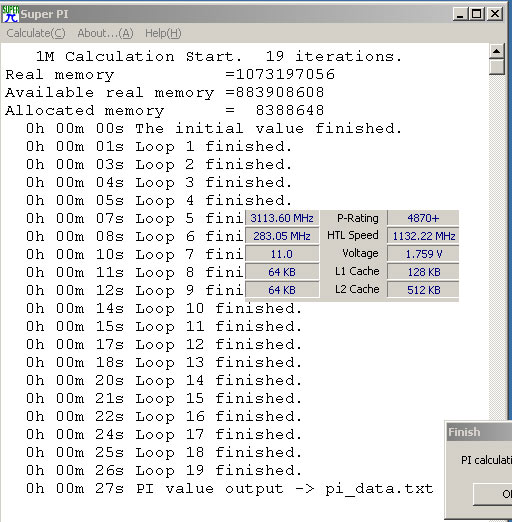Click the HTL Speed label
512x522 pixels.
point(353,236)
